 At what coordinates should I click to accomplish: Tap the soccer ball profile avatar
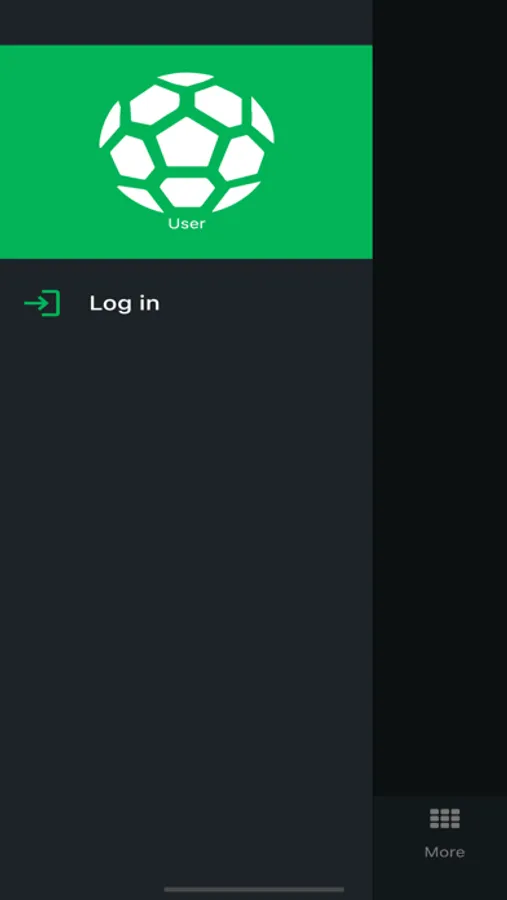(187, 143)
